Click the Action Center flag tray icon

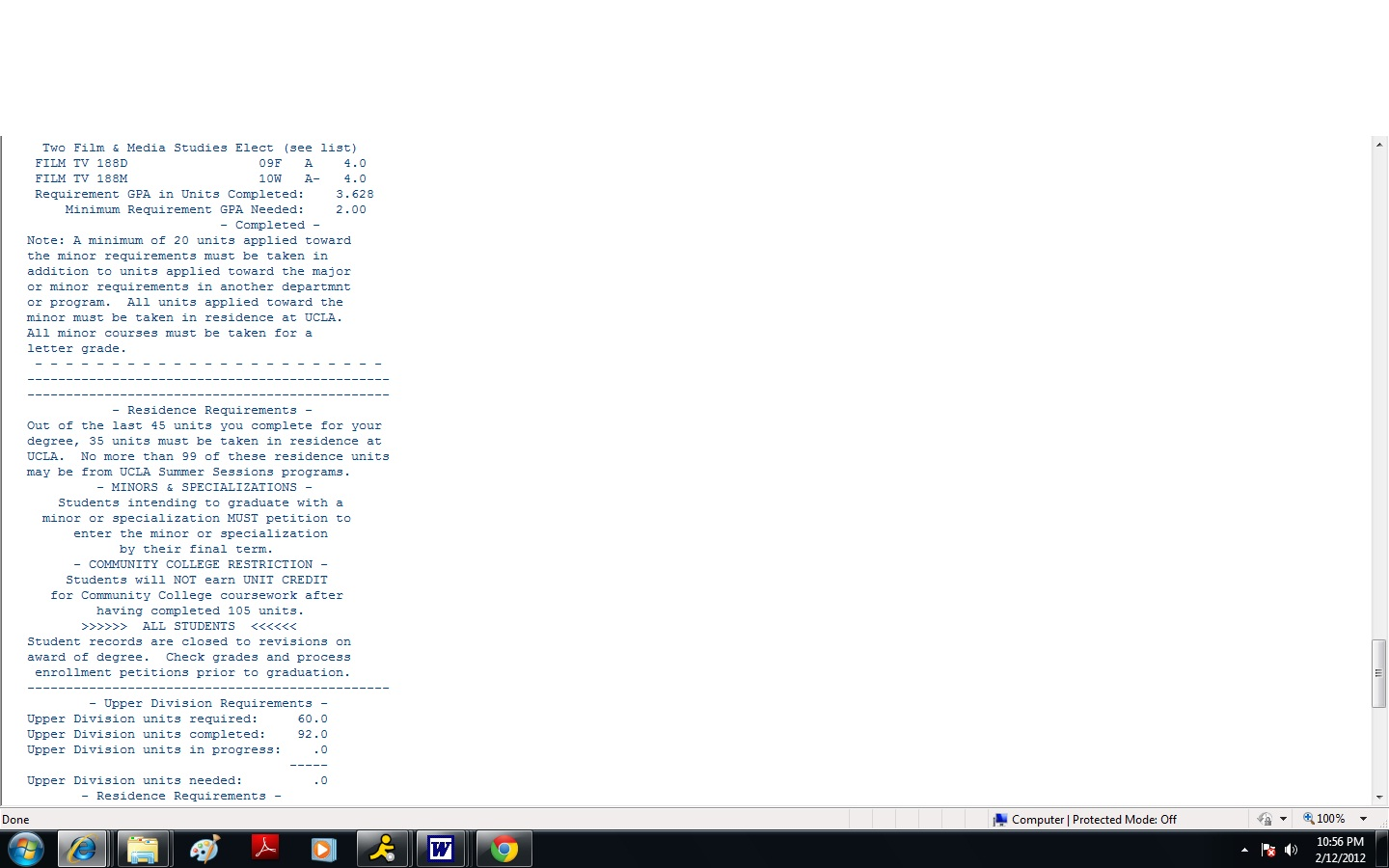1268,850
